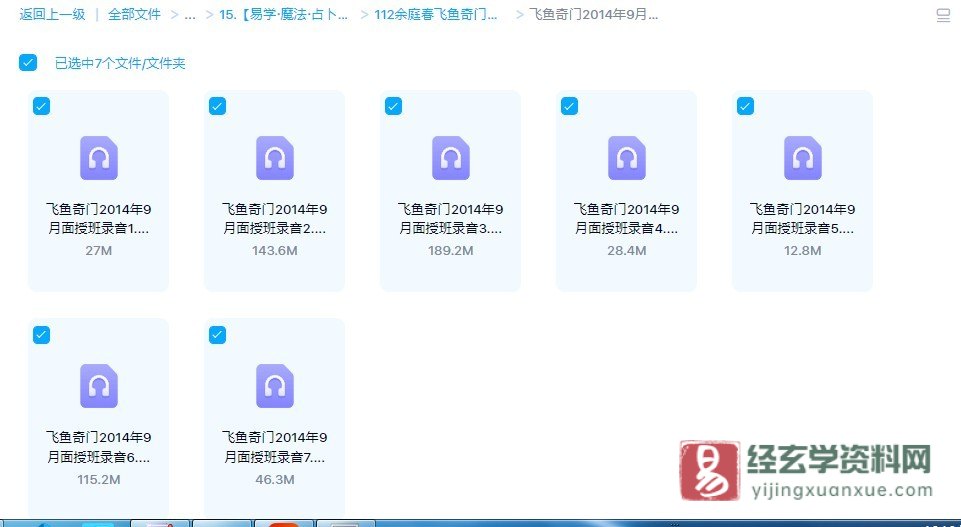Open audio icon of 面授班录音5 file
Screen dimensions: 961x527
pyautogui.click(x=802, y=158)
